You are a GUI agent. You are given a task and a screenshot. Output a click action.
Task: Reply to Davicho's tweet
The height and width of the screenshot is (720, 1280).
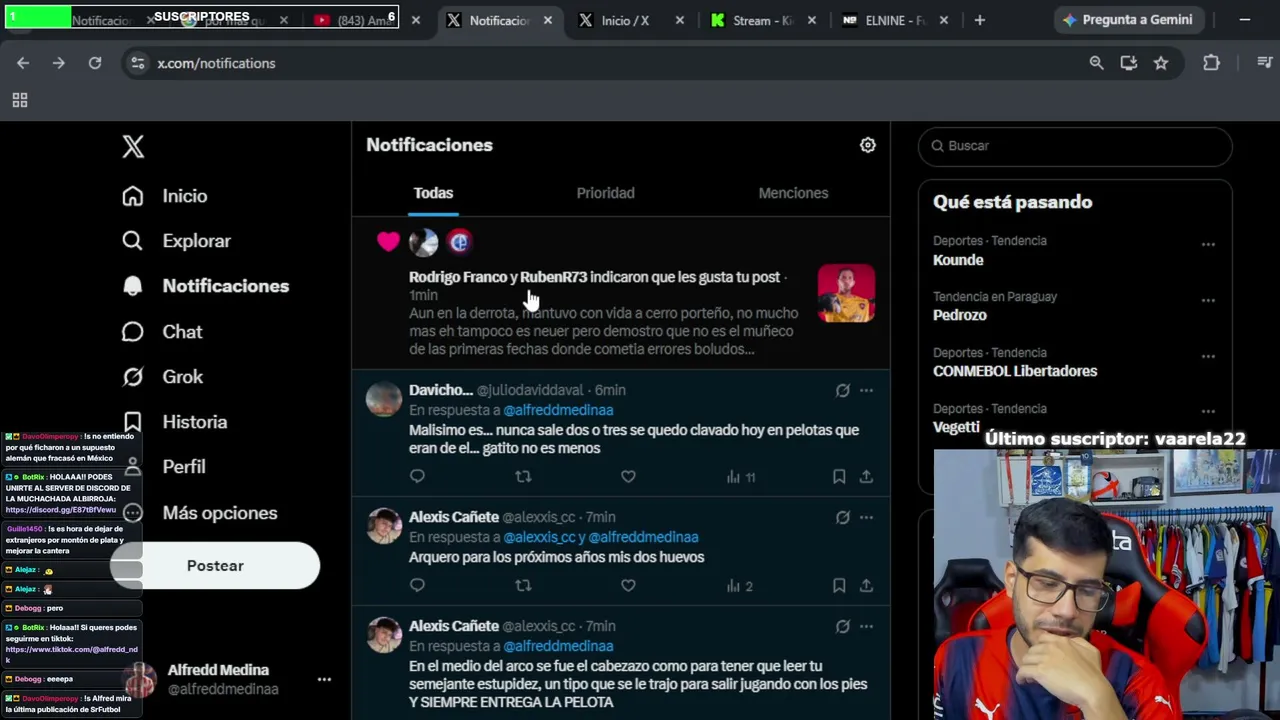click(417, 477)
